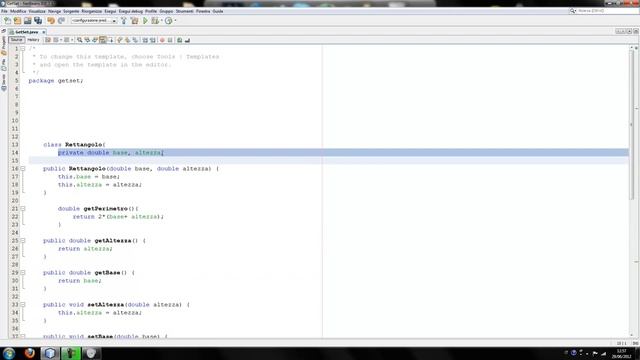Click the red macro record icon
Viewport: 640px width, 360px height.
tap(162, 40)
